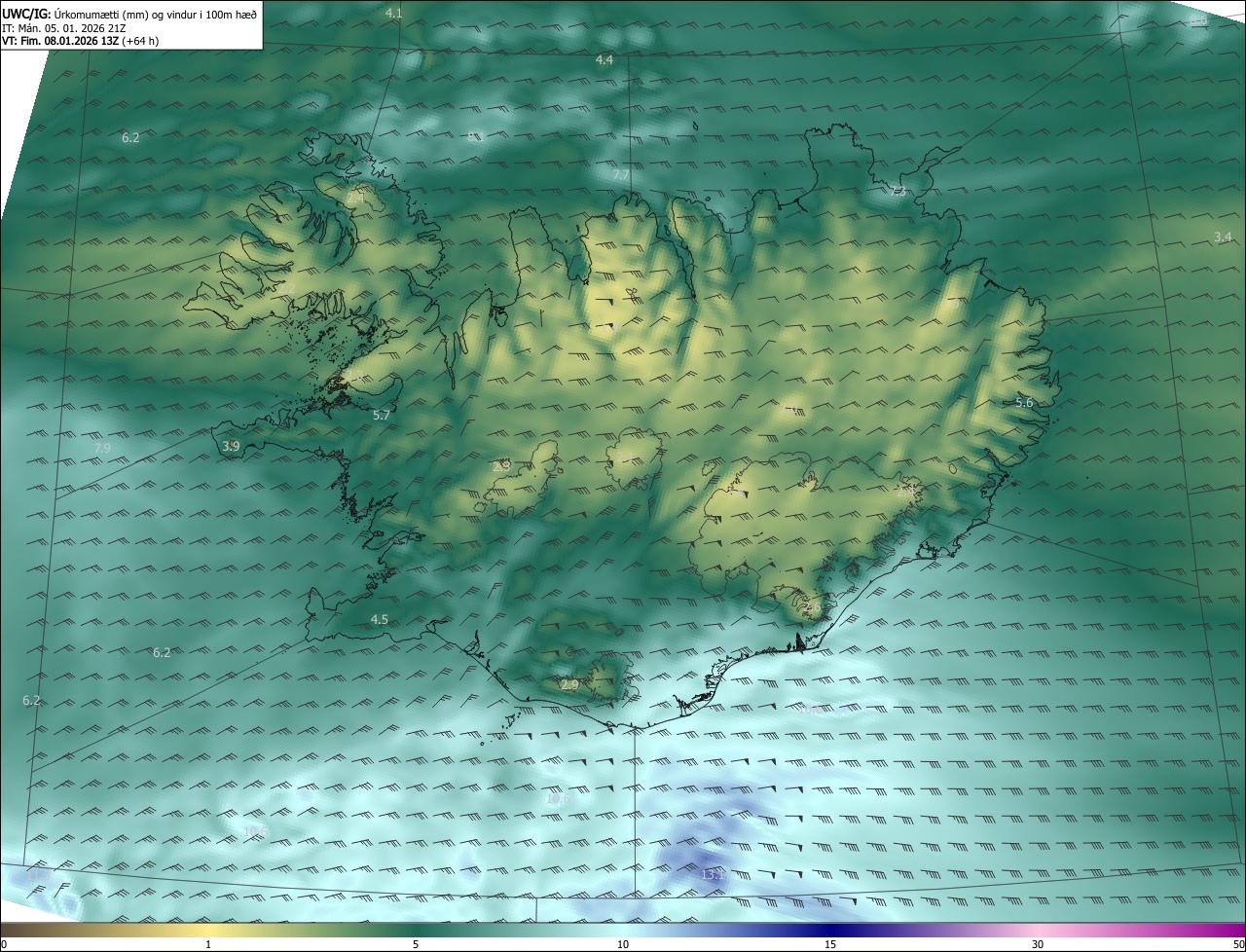
Task: Click the 50 tick on the color scale
Action: [1238, 944]
